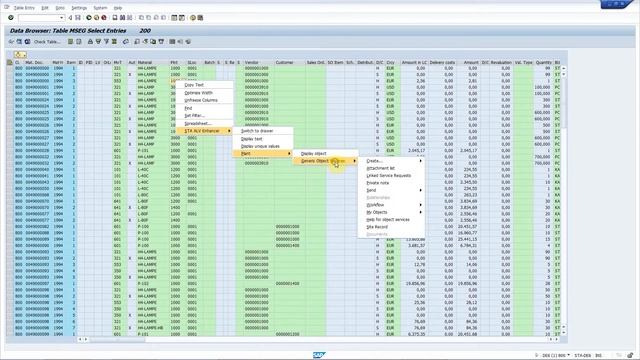Click the Set Filter funnel icon
This screenshot has height=360, width=640.
(x=106, y=42)
